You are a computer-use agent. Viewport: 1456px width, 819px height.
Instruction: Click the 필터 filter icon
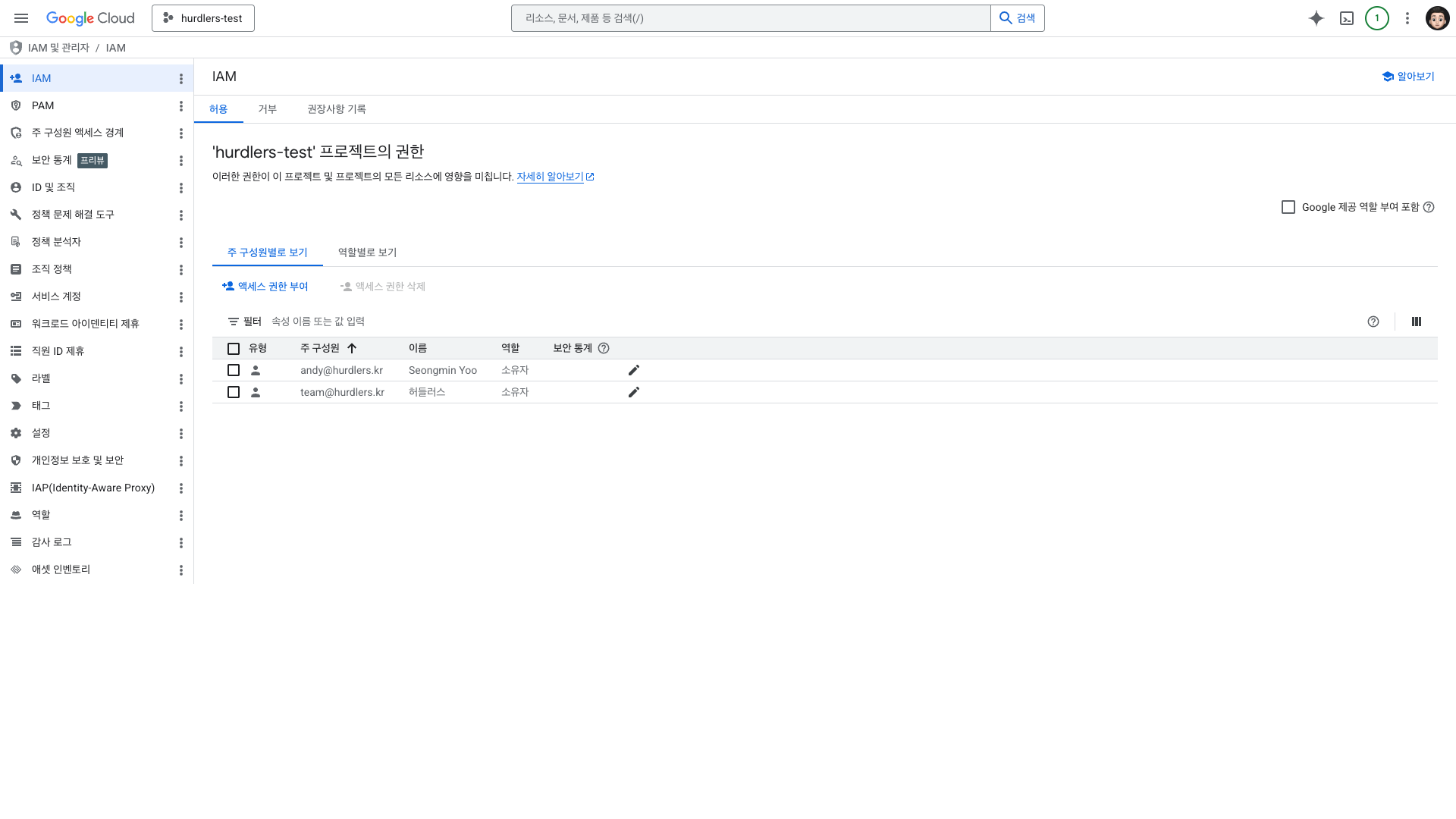234,322
